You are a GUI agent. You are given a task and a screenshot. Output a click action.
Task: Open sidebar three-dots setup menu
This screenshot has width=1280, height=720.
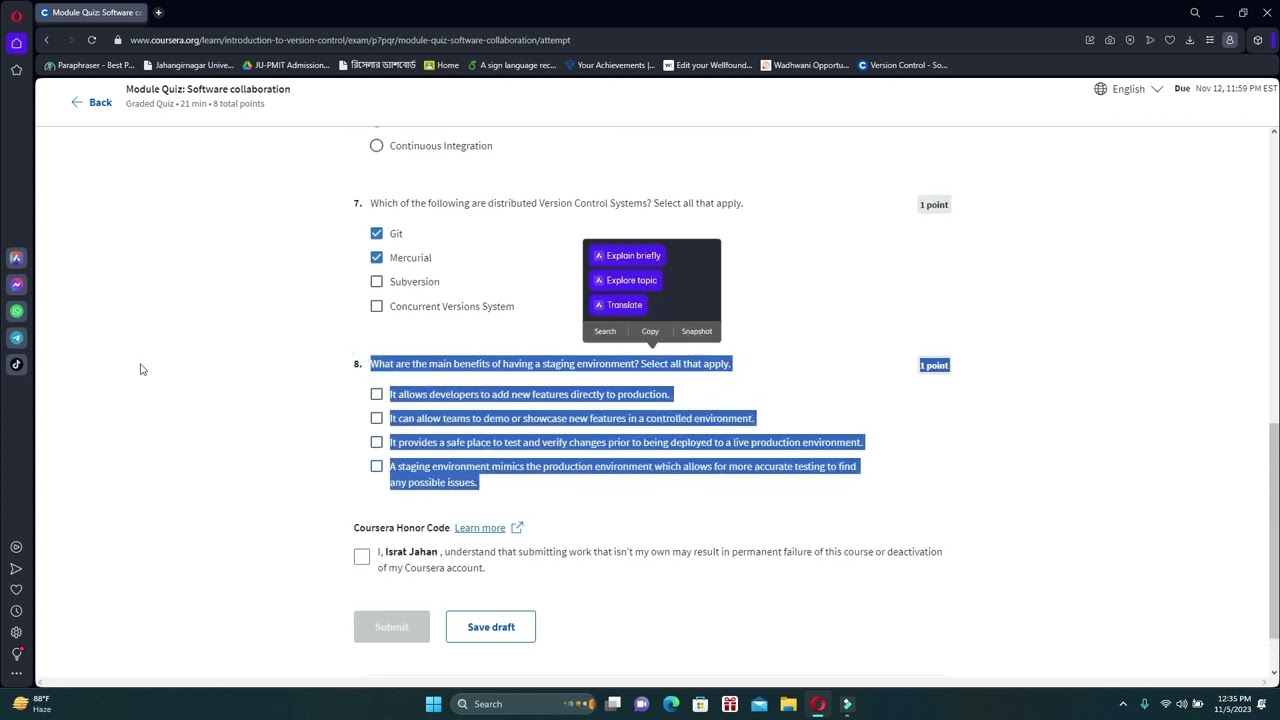(16, 673)
